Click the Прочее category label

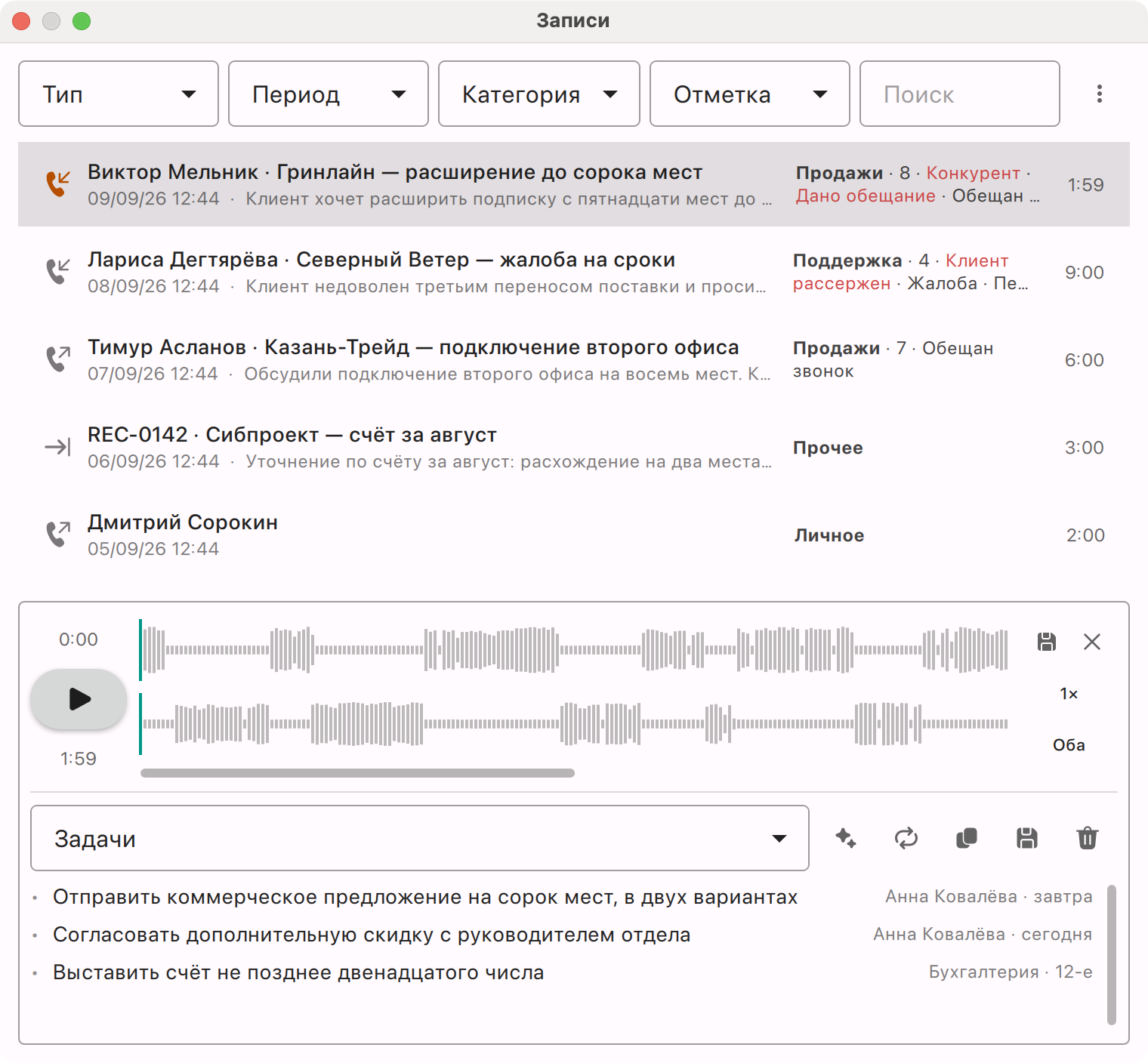[x=828, y=448]
